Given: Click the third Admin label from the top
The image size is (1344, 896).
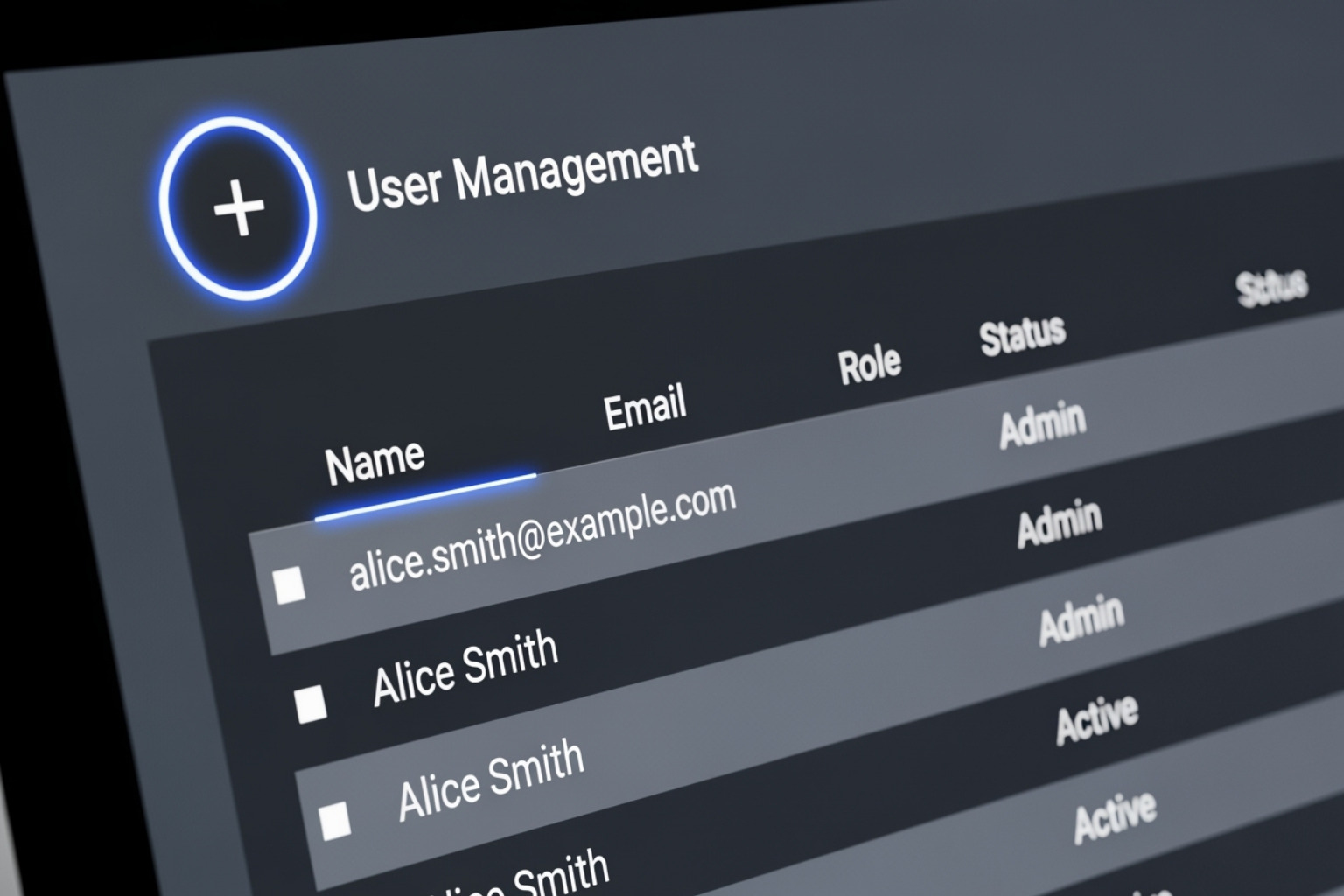Looking at the screenshot, I should click(x=1081, y=619).
